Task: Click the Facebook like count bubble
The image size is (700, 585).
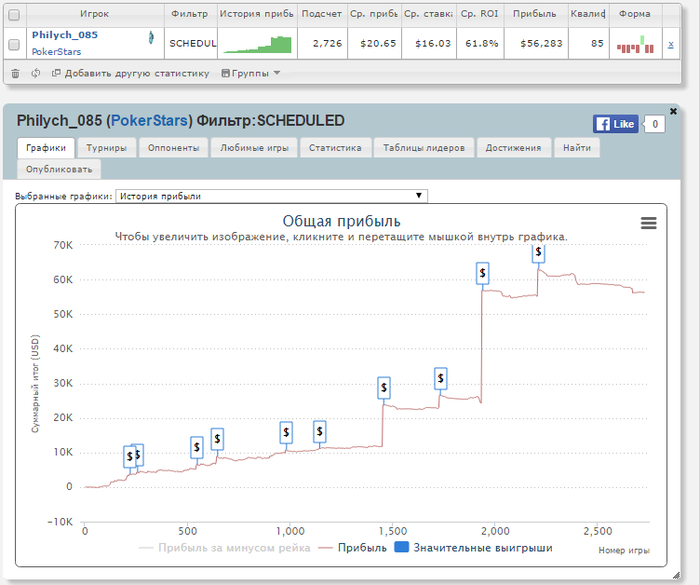Action: 655,124
